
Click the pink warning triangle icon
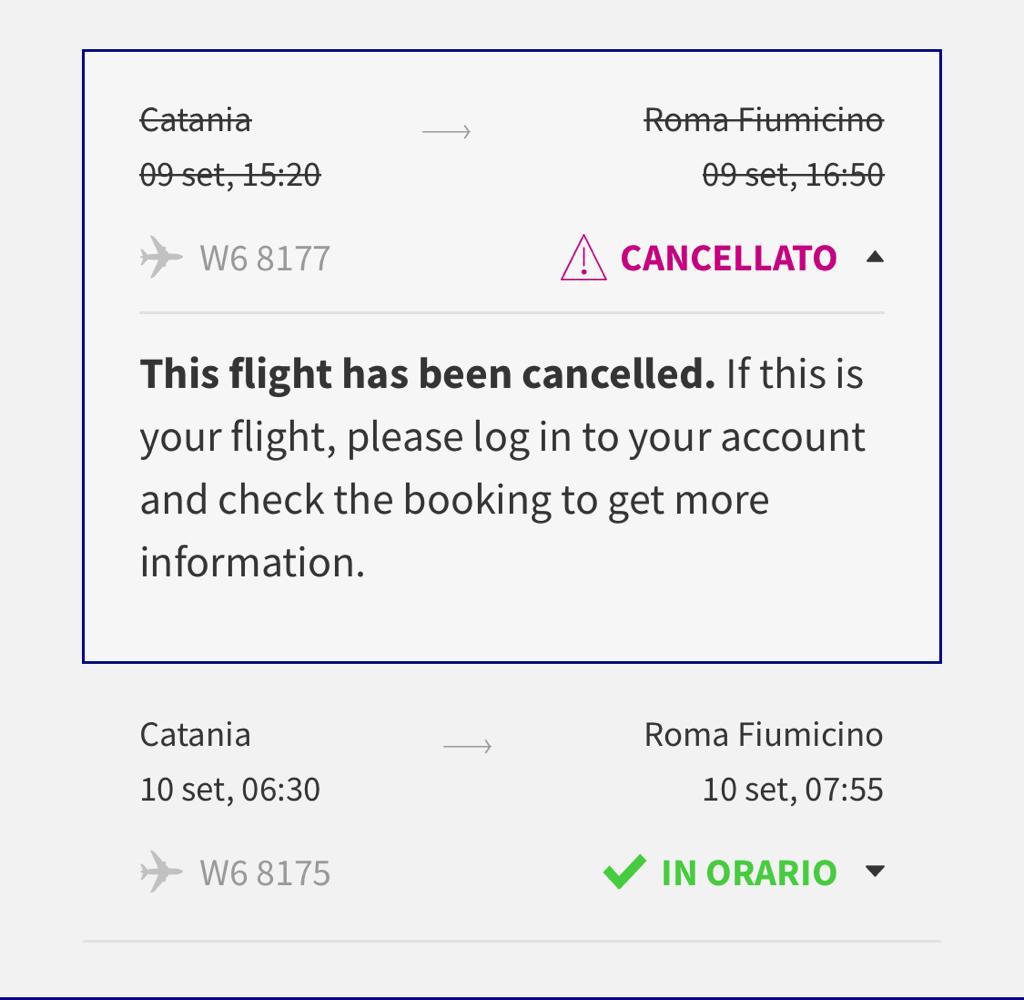click(583, 258)
